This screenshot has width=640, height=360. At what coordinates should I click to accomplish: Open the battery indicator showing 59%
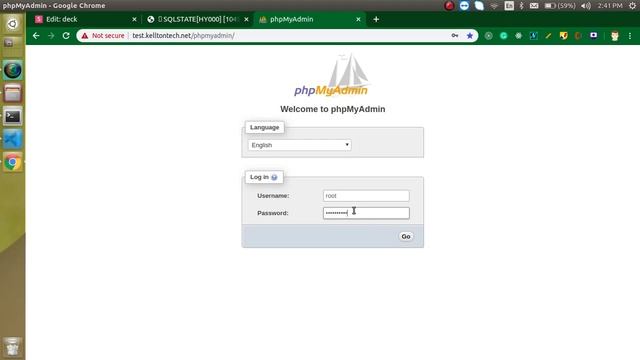pyautogui.click(x=560, y=6)
